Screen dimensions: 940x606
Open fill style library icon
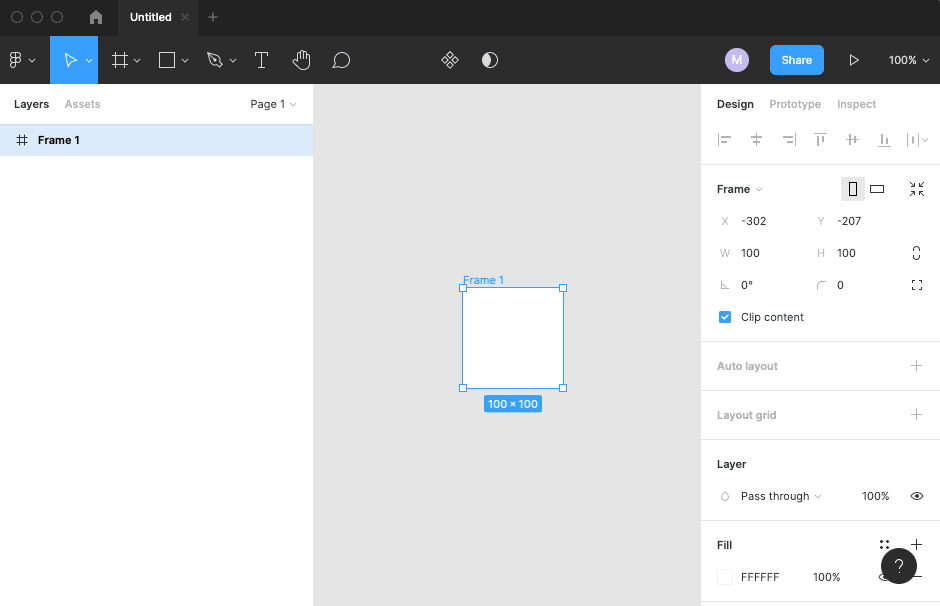click(x=884, y=544)
